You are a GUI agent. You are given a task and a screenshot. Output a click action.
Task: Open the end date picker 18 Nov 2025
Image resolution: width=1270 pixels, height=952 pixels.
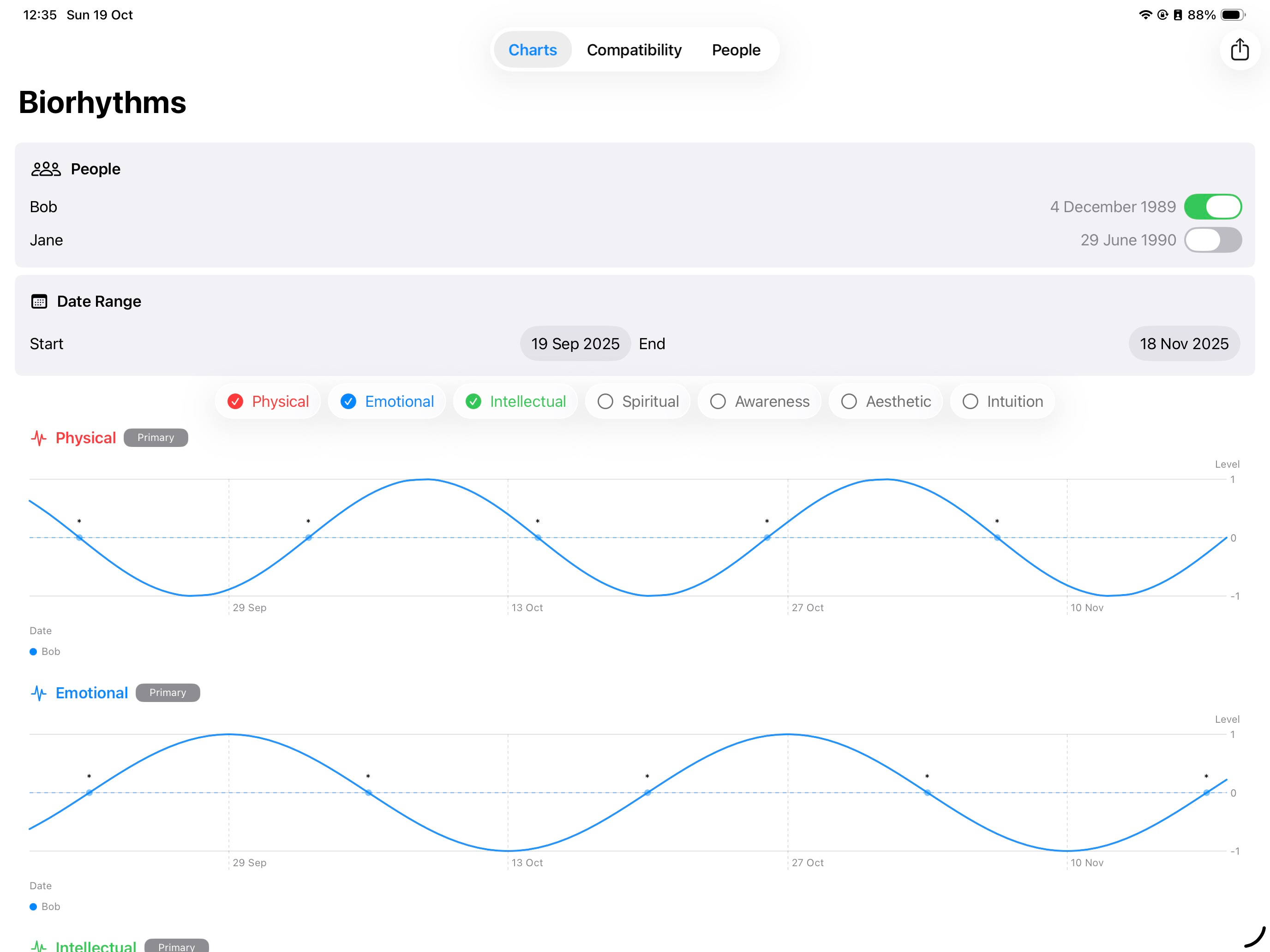pos(1184,343)
